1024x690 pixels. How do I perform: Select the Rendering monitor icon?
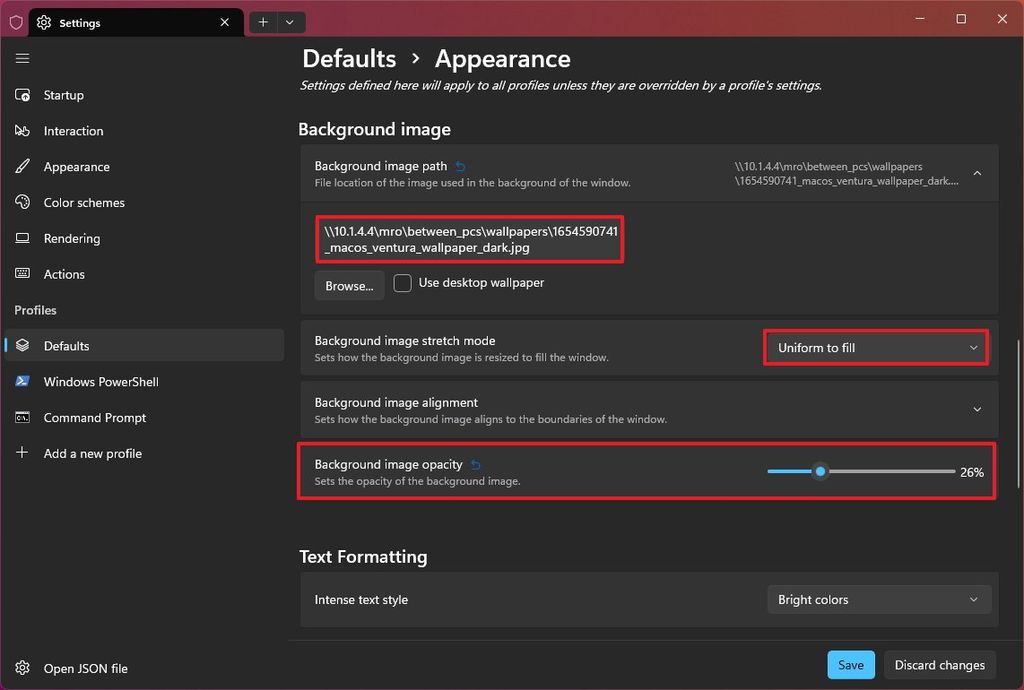22,238
